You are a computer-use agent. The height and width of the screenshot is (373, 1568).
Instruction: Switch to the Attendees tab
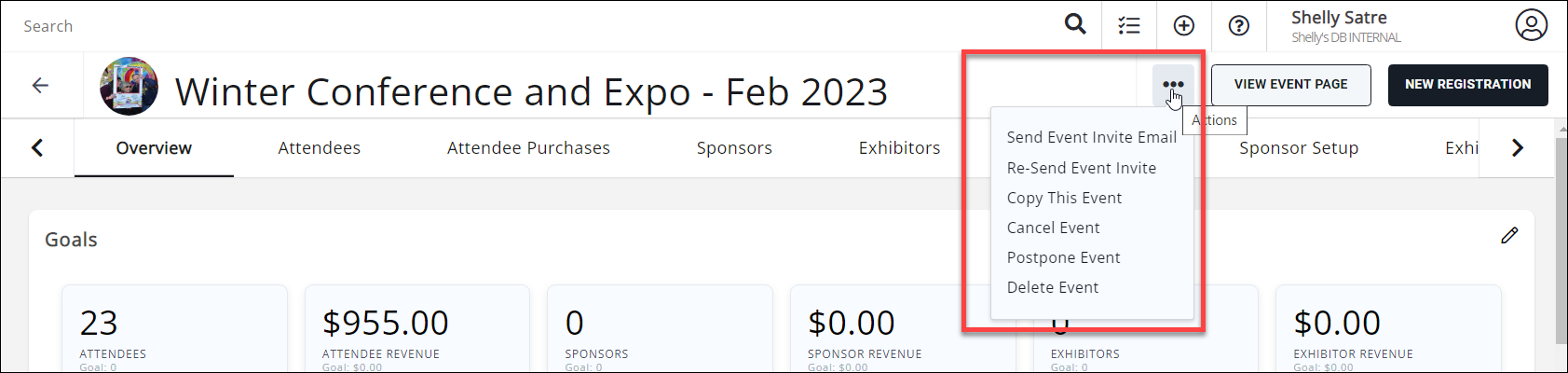click(x=319, y=148)
